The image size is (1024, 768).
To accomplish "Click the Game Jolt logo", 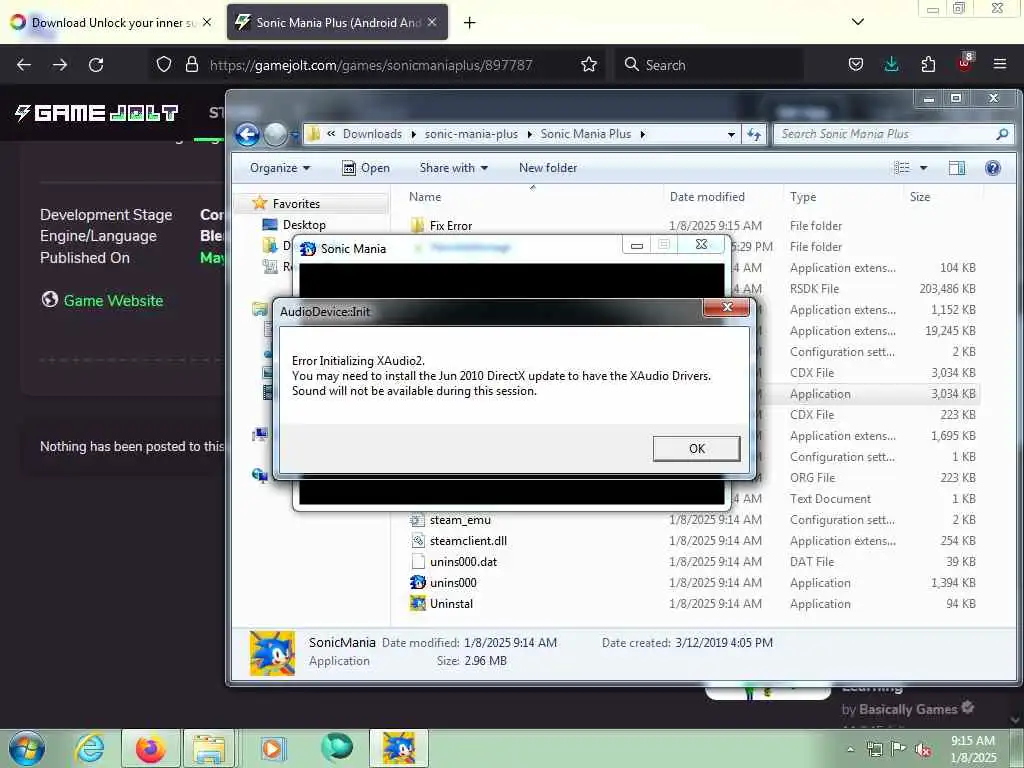I will click(97, 113).
